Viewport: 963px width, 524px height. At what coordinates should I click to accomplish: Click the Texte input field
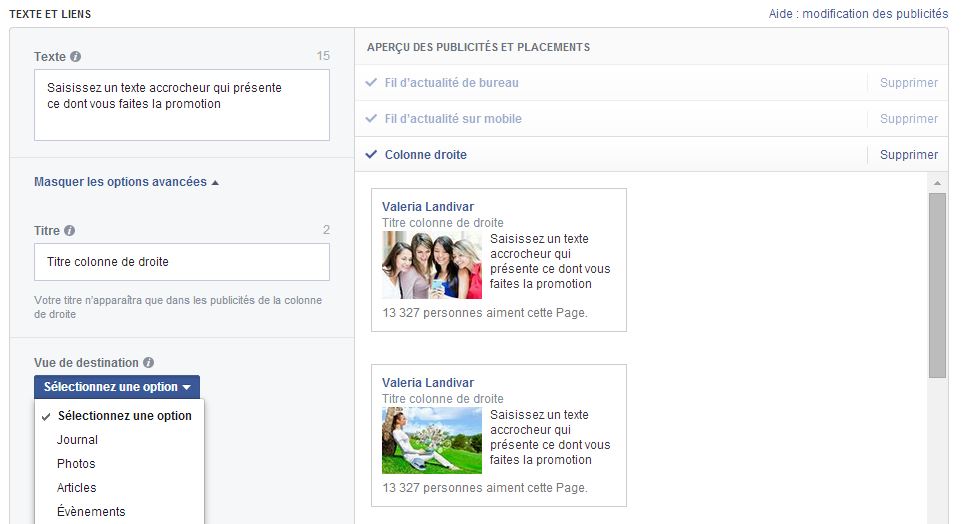182,105
